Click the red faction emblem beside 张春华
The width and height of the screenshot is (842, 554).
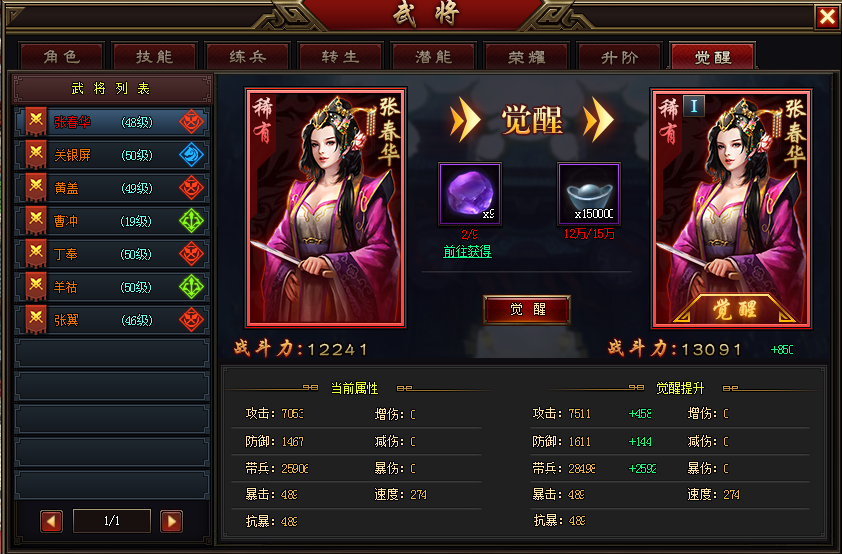click(x=191, y=122)
